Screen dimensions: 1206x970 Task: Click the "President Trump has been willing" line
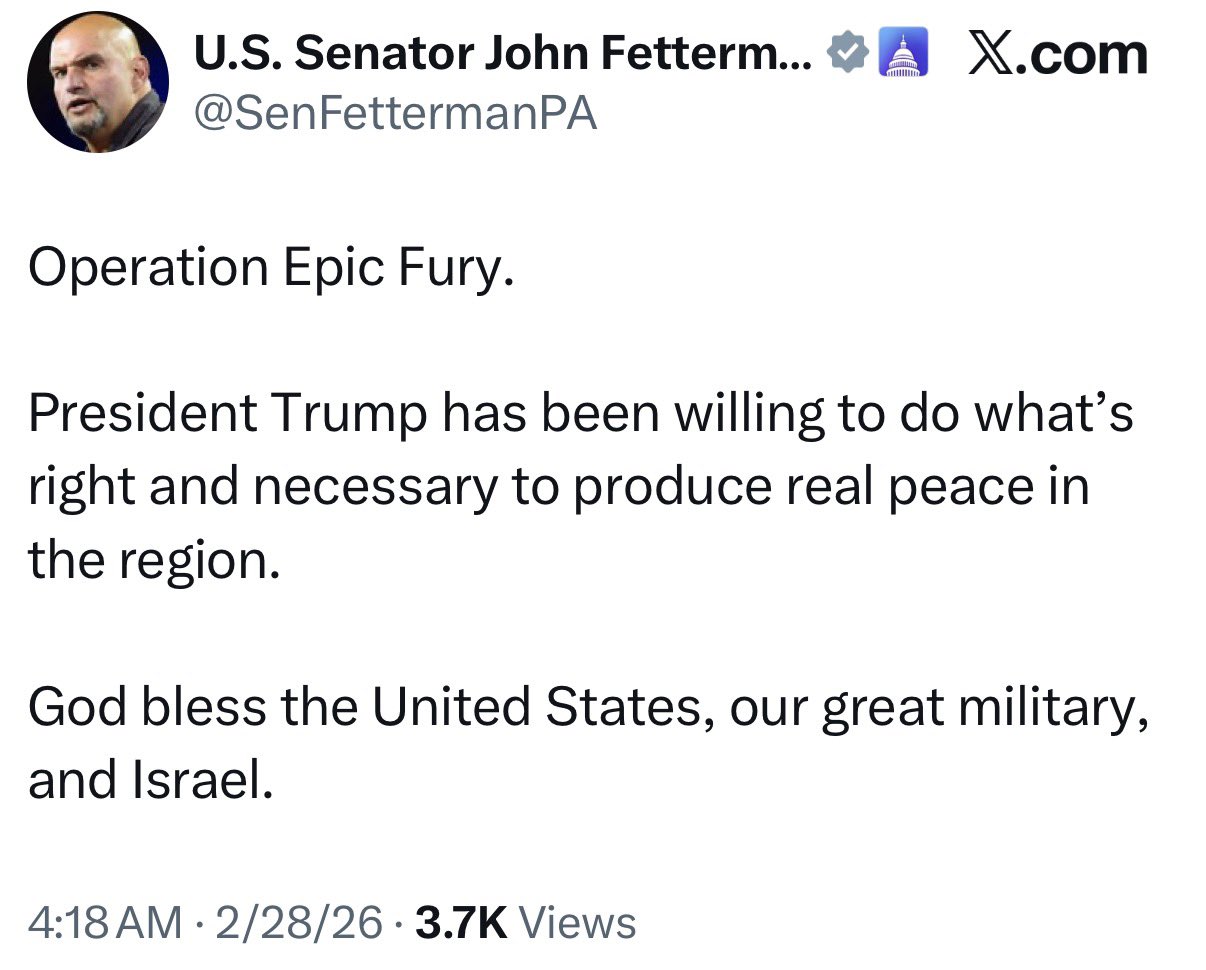[x=580, y=414]
